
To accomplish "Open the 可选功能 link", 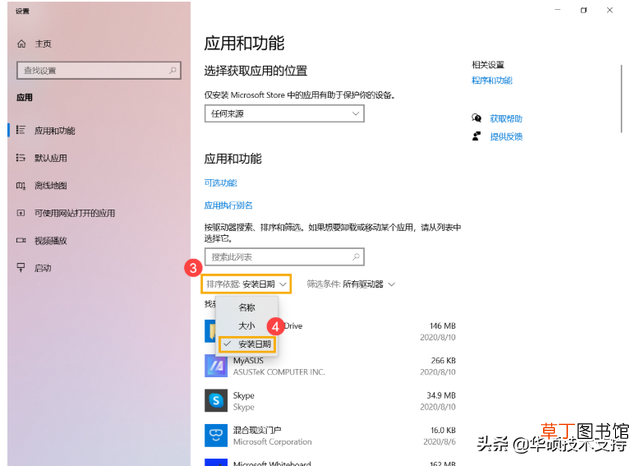I will (220, 183).
